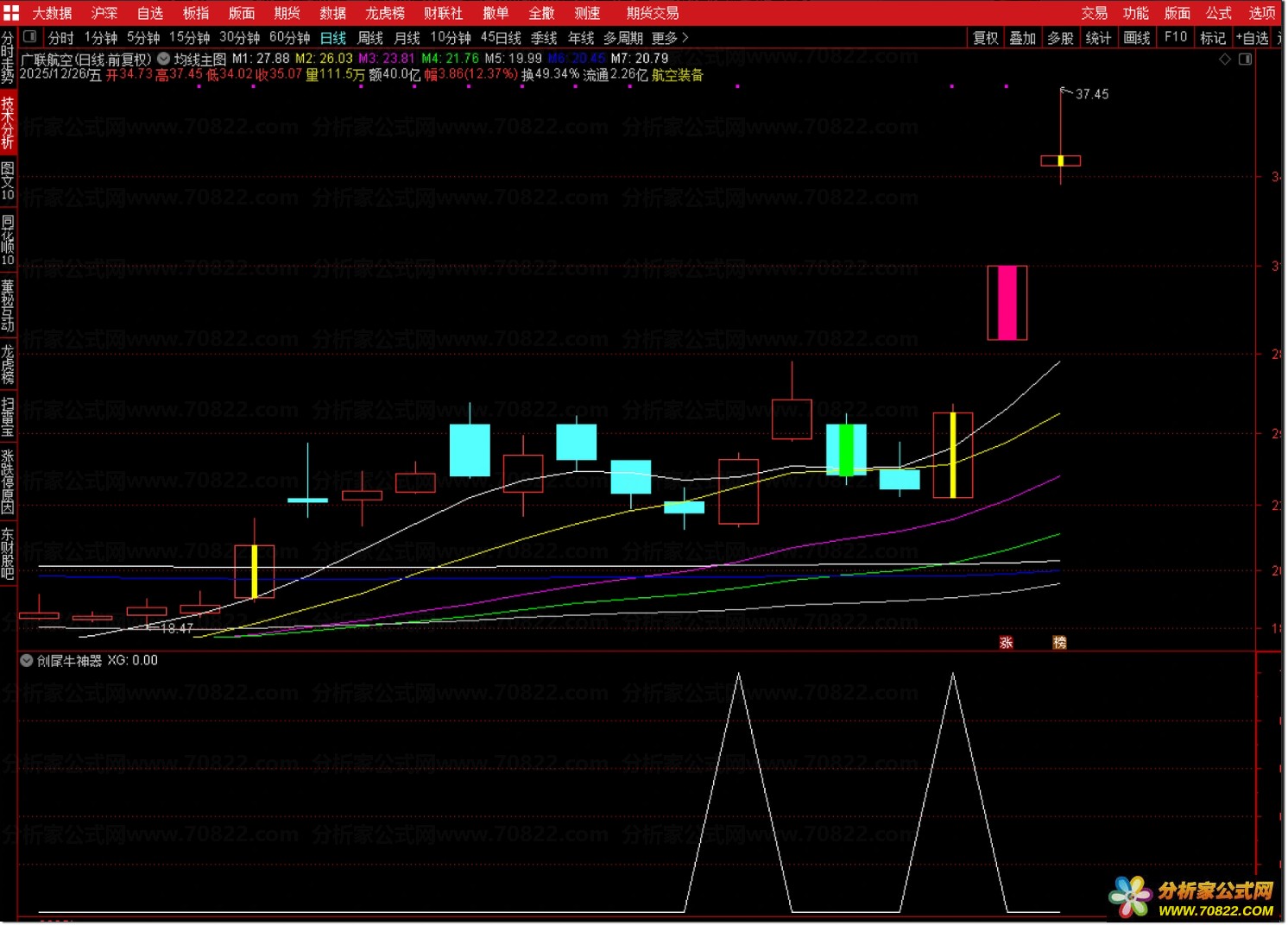Click the red 涨 marker below the chart
Viewport: 1288px width, 925px height.
tap(1006, 642)
